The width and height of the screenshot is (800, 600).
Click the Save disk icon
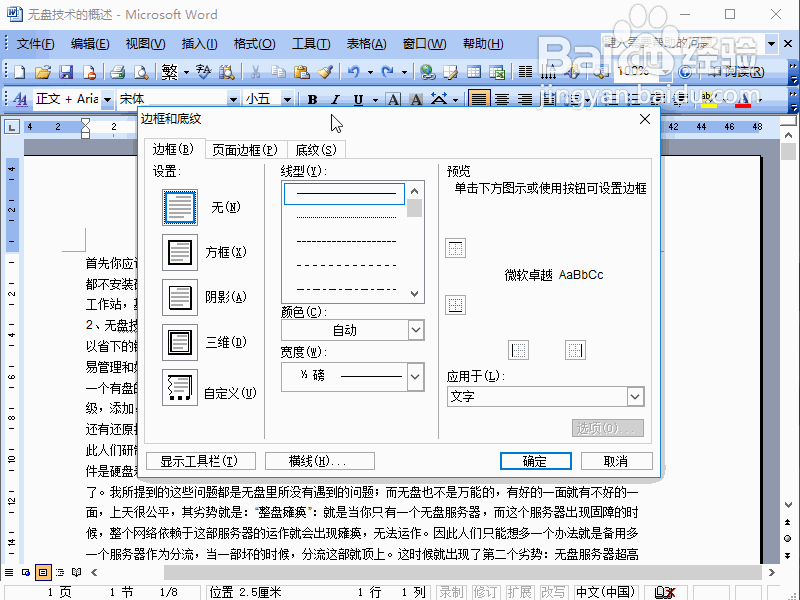(66, 72)
